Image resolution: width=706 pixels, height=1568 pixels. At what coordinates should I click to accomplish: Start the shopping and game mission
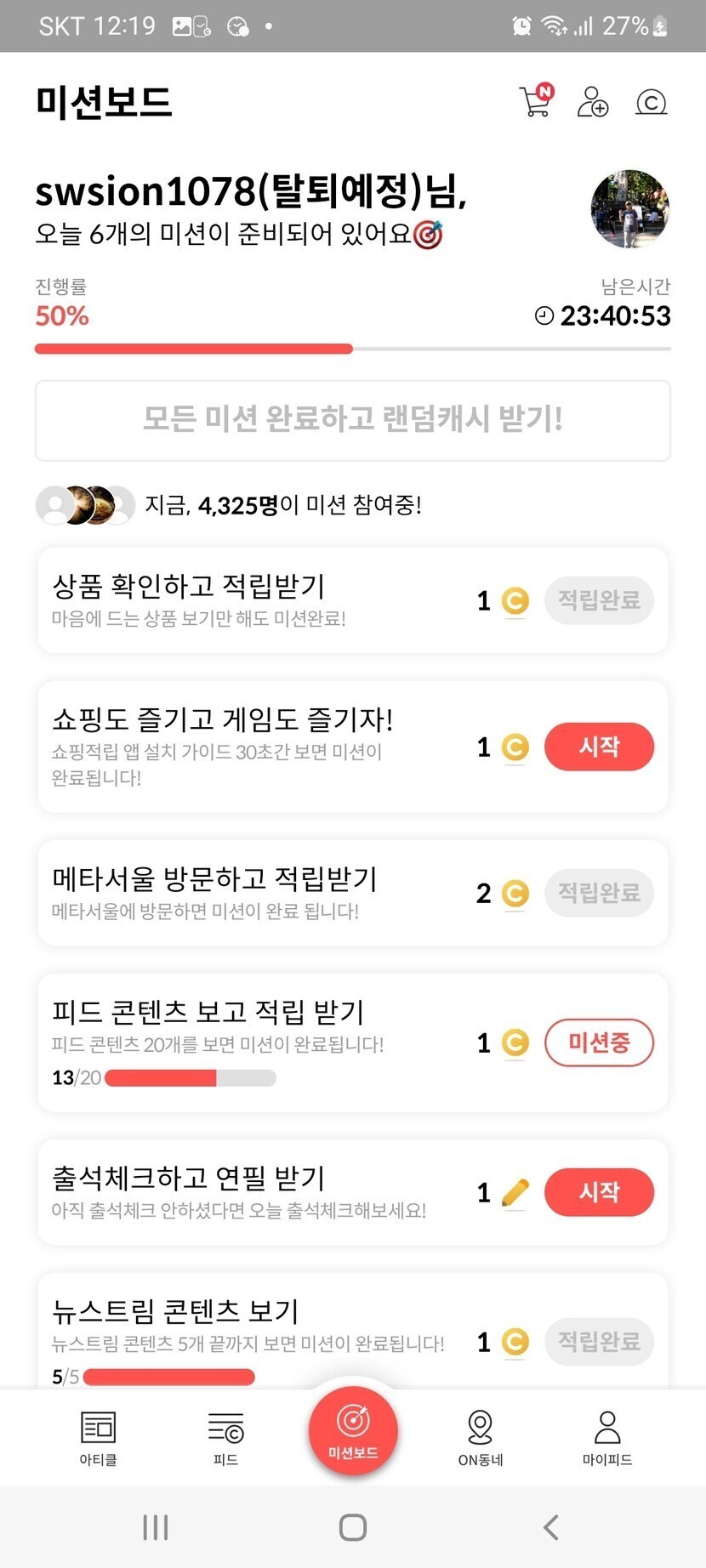tap(599, 747)
